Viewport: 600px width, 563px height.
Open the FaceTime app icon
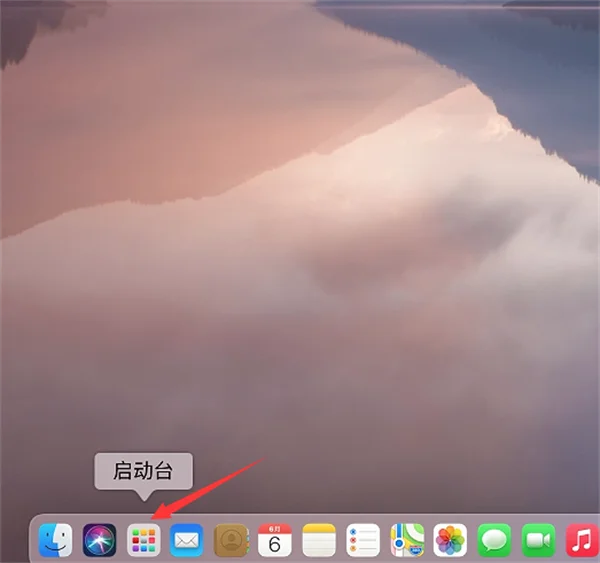(x=538, y=540)
